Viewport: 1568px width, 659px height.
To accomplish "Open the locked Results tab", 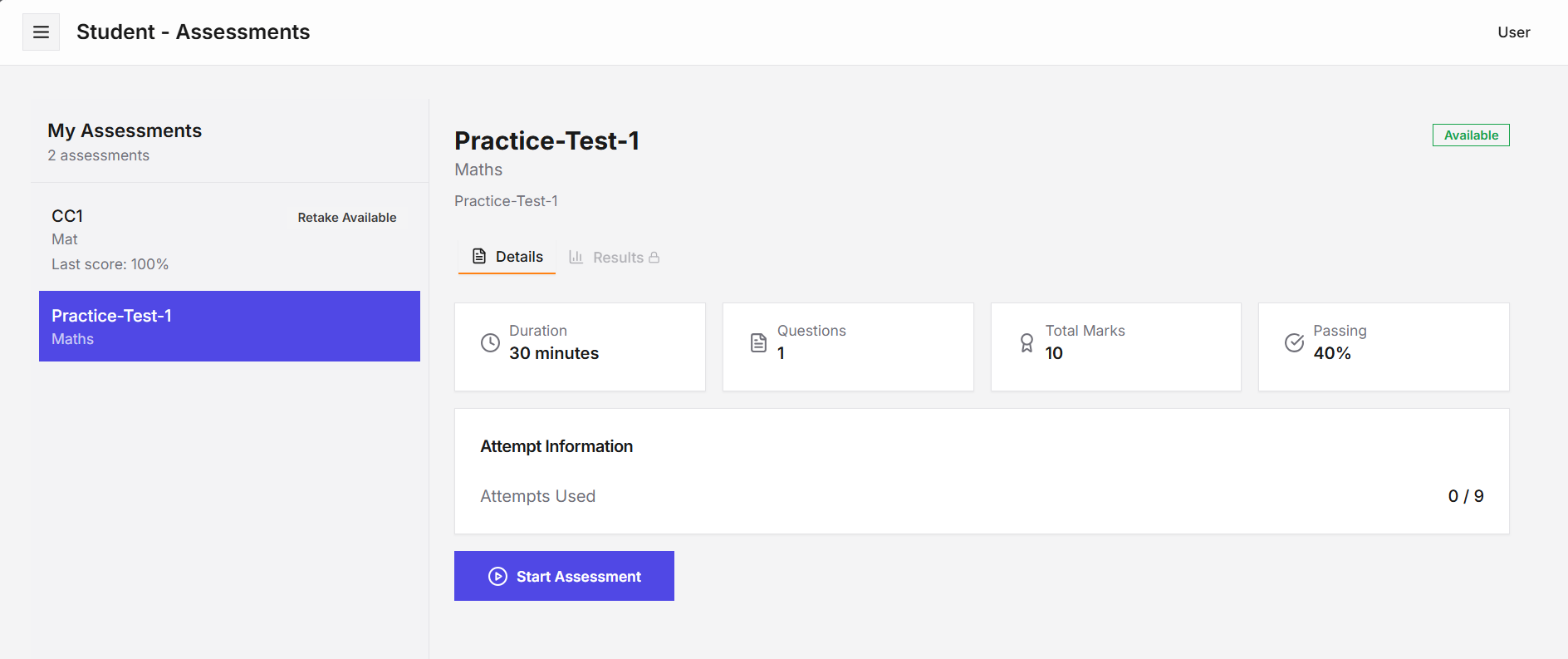I will [618, 257].
